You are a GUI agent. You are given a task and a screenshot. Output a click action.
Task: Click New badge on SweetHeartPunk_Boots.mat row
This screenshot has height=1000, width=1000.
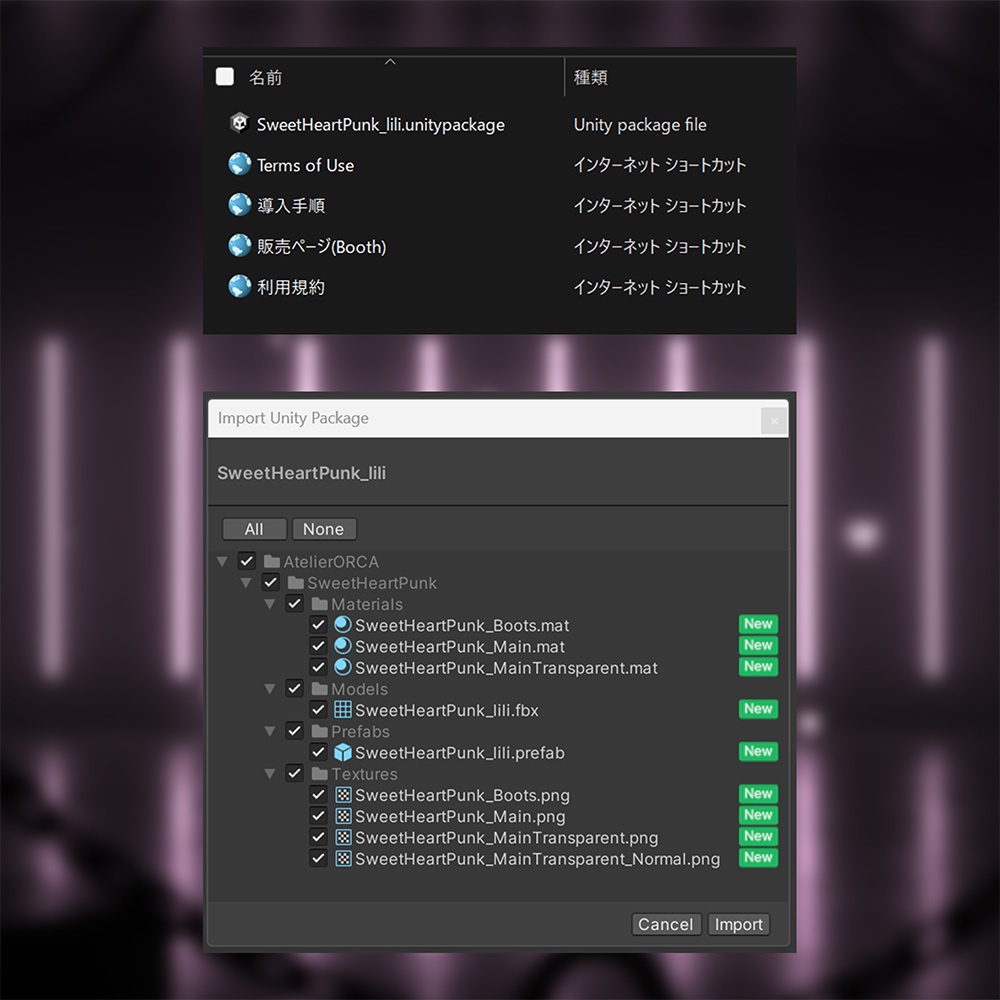758,624
